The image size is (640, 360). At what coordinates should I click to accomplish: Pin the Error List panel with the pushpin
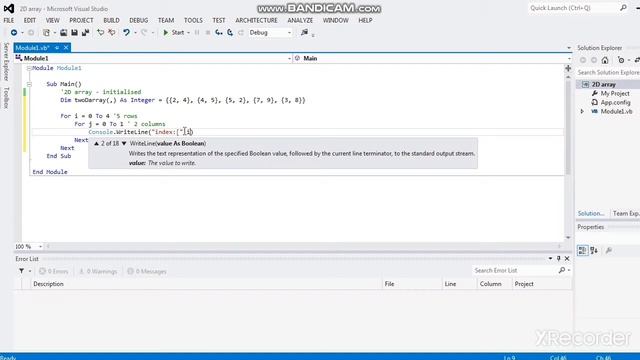(559, 258)
